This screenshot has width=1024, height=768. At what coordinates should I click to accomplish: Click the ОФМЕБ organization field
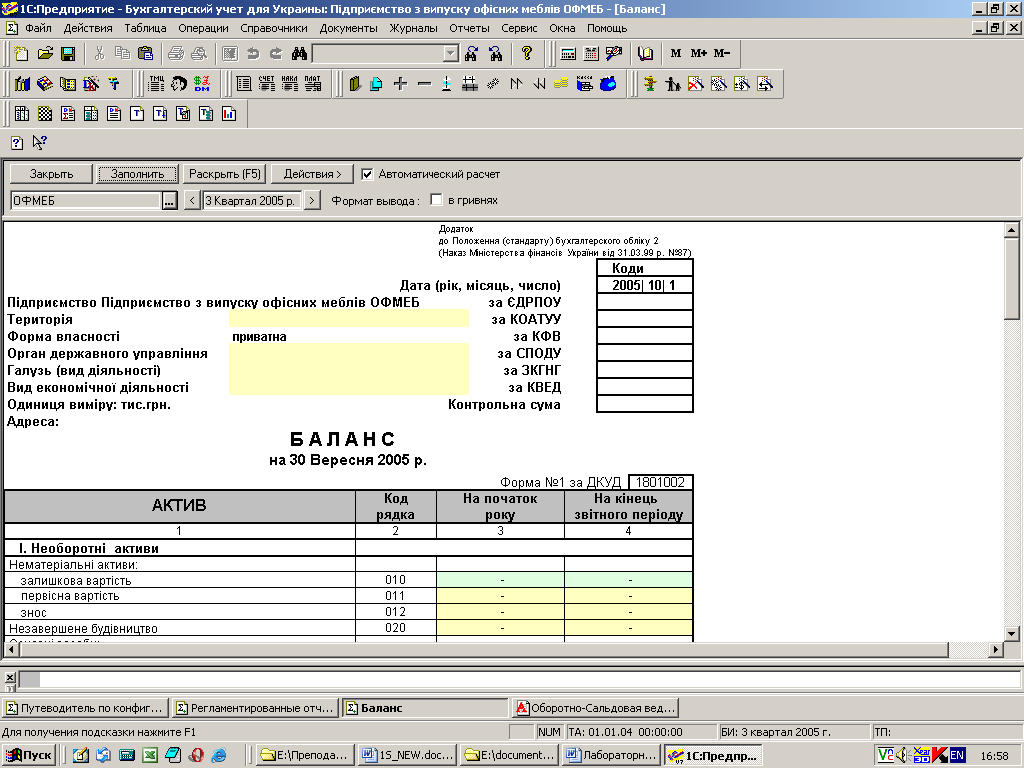[86, 200]
